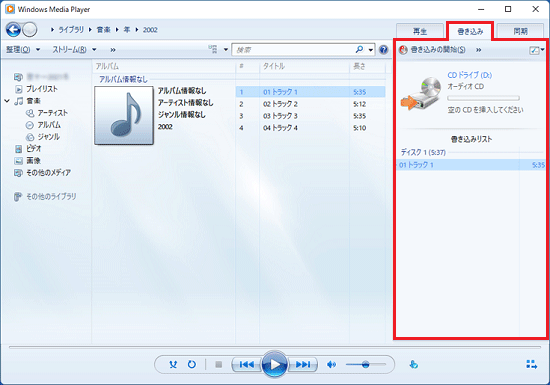Image resolution: width=550 pixels, height=385 pixels.
Task: Select track 04 トラック 4
Action: tap(310, 128)
